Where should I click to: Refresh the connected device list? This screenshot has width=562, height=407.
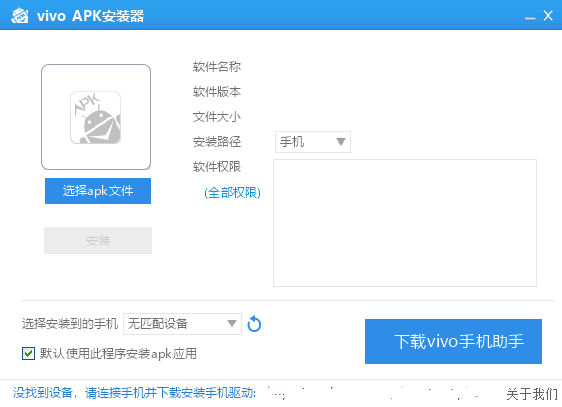tap(254, 324)
